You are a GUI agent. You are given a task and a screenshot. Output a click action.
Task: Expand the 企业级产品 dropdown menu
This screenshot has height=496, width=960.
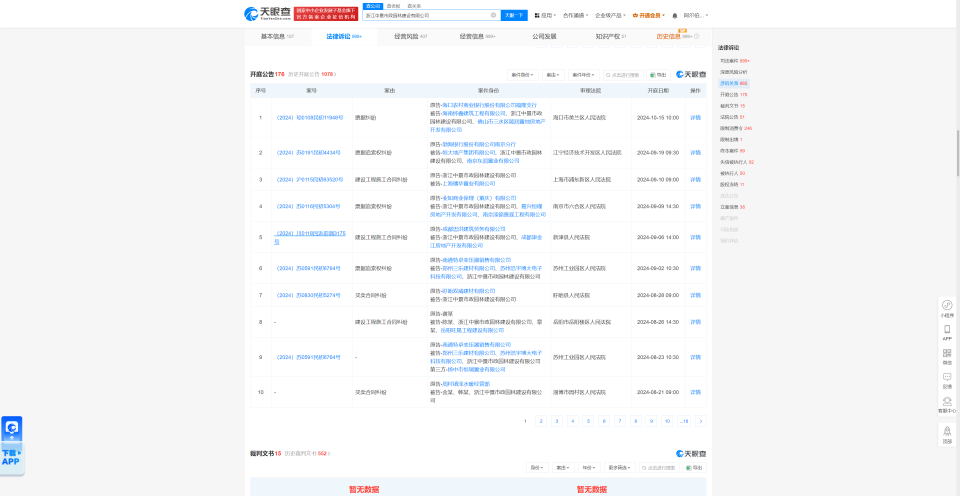tap(610, 15)
